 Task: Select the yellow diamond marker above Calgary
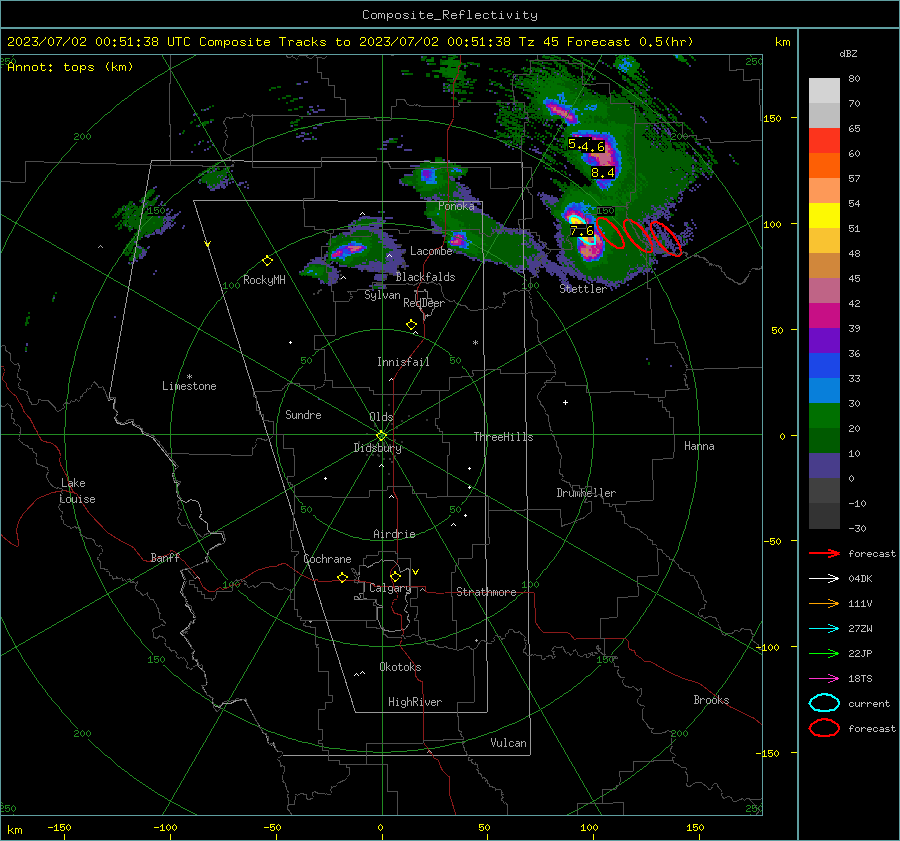tap(395, 576)
